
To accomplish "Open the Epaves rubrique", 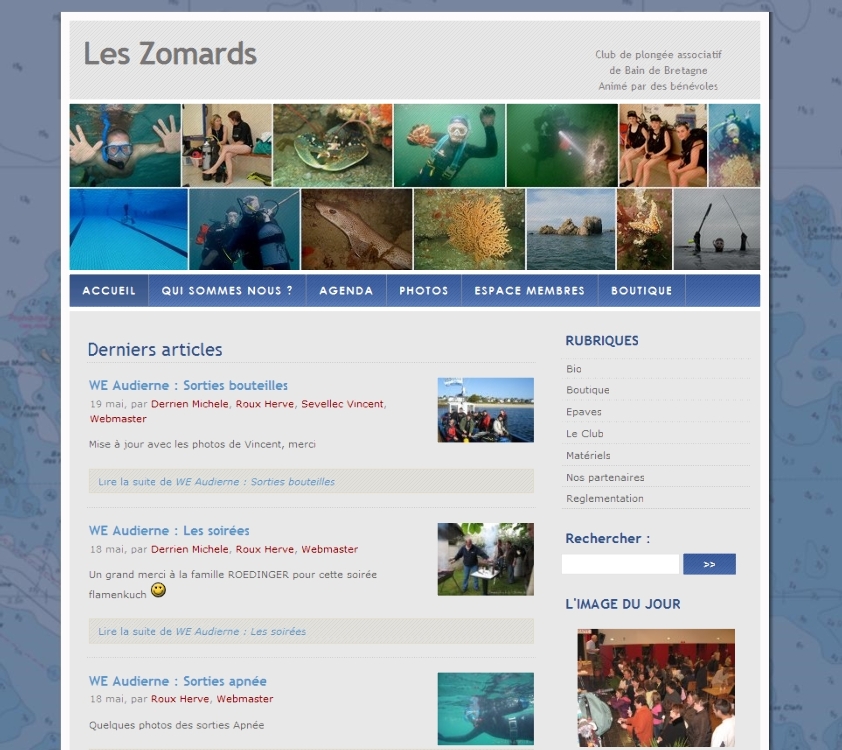I will tap(584, 412).
